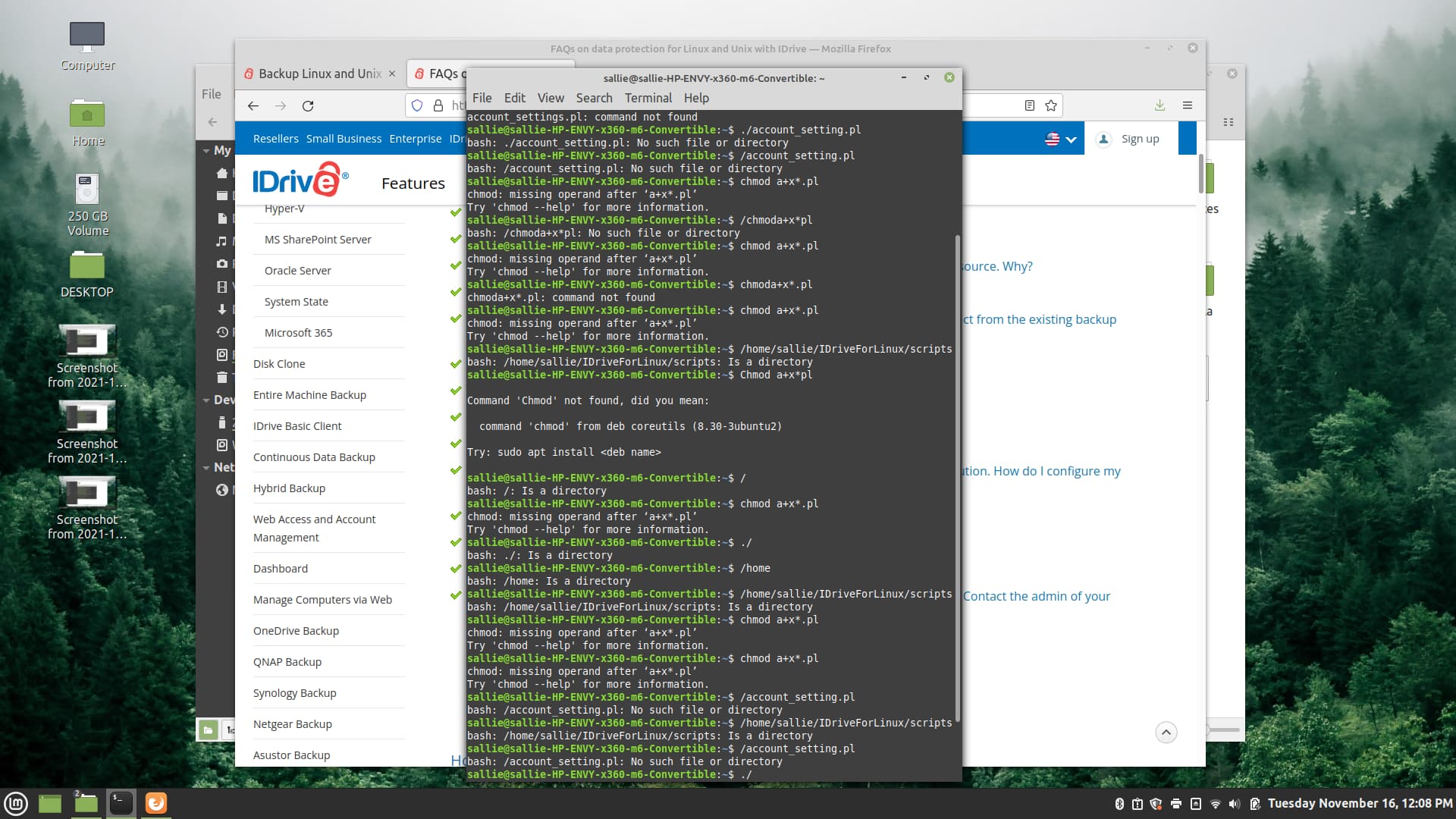Viewport: 1456px width, 819px height.
Task: Click Bluetooth tray icon
Action: point(1119,804)
